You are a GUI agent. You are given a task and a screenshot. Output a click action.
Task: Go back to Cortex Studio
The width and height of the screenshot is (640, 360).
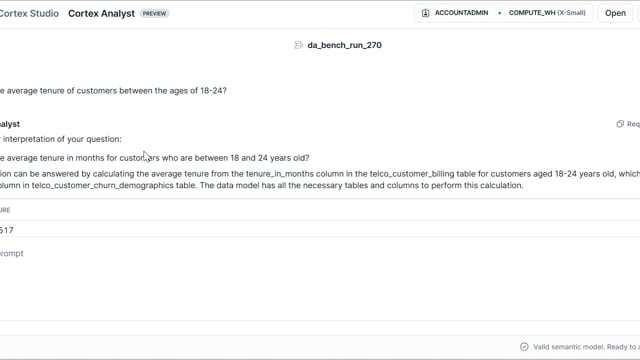point(29,13)
